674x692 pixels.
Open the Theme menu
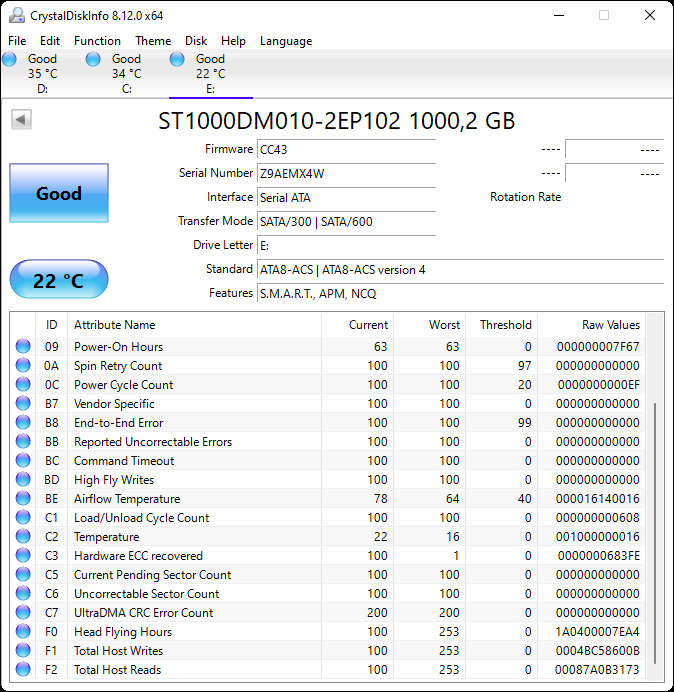[x=153, y=41]
